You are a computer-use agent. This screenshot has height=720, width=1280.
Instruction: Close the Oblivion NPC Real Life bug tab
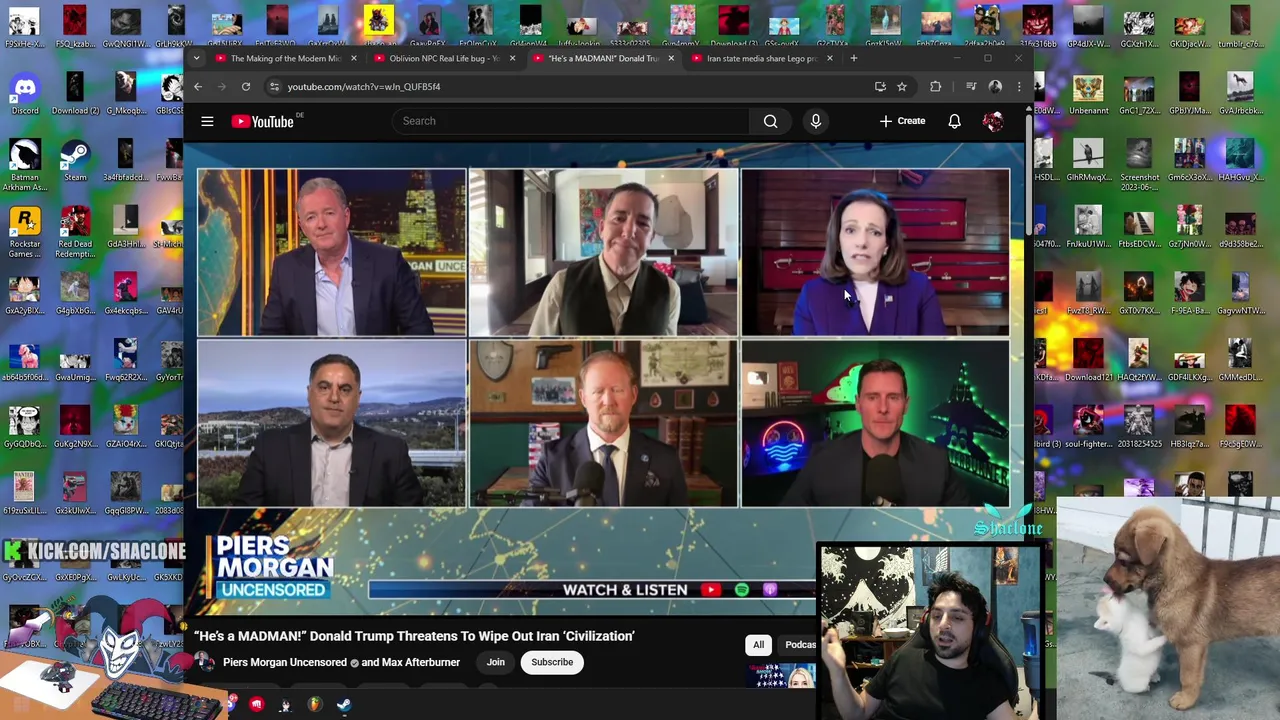pos(512,58)
